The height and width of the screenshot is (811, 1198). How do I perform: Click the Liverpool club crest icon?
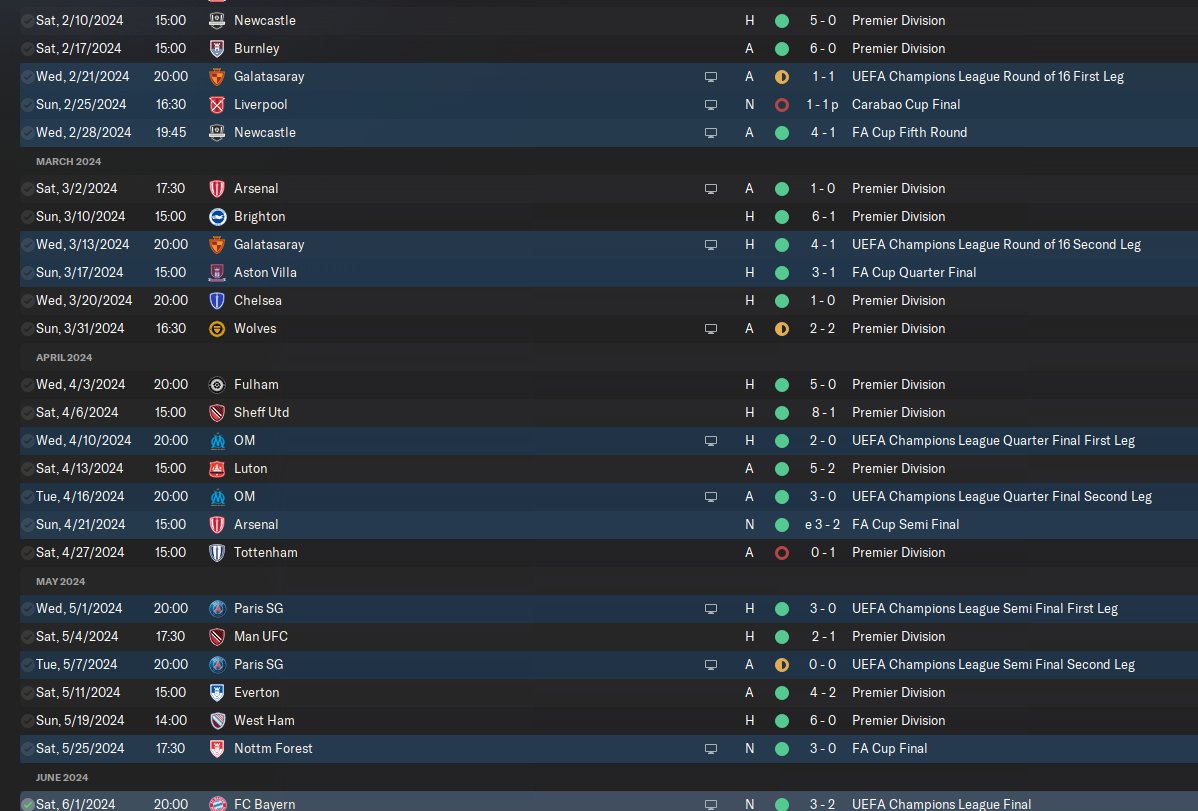click(x=217, y=105)
